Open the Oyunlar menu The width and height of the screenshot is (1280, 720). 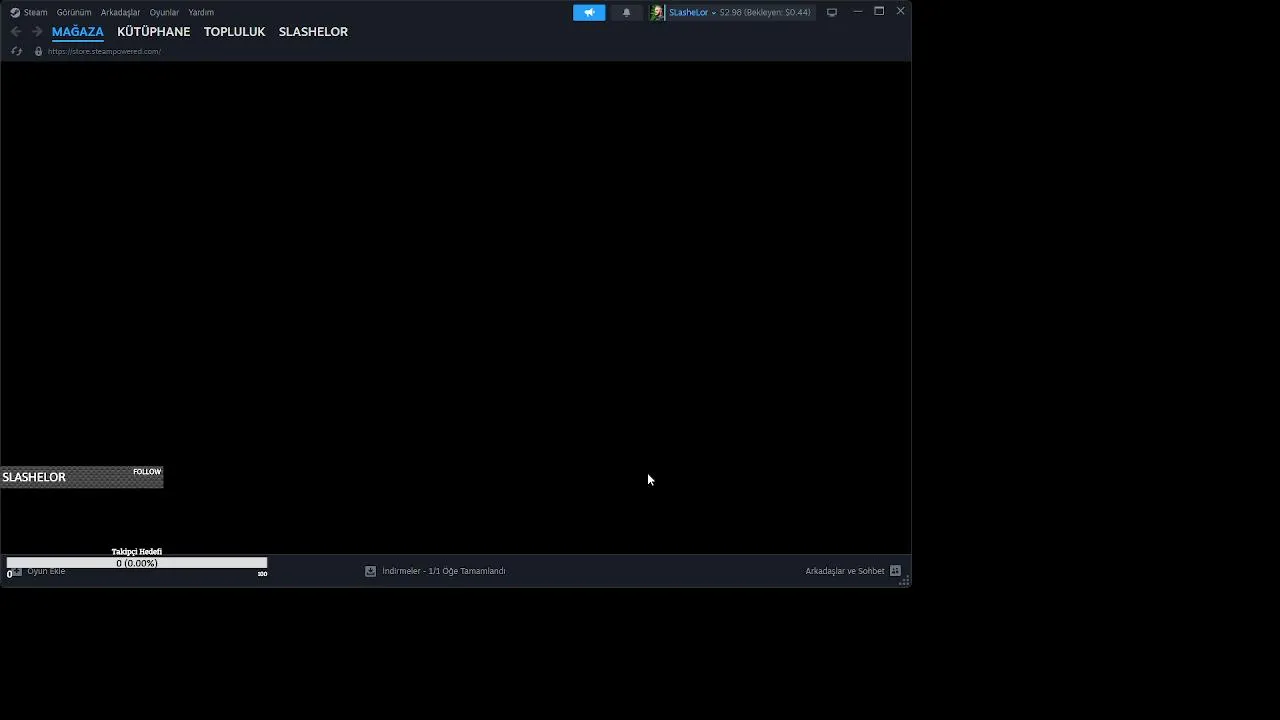click(164, 12)
